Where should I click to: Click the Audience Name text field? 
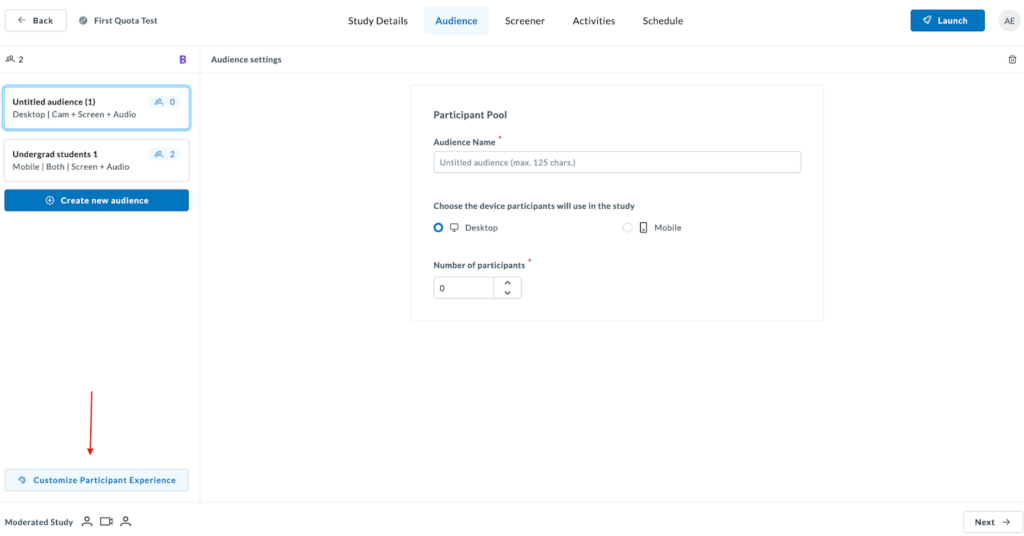tap(616, 162)
